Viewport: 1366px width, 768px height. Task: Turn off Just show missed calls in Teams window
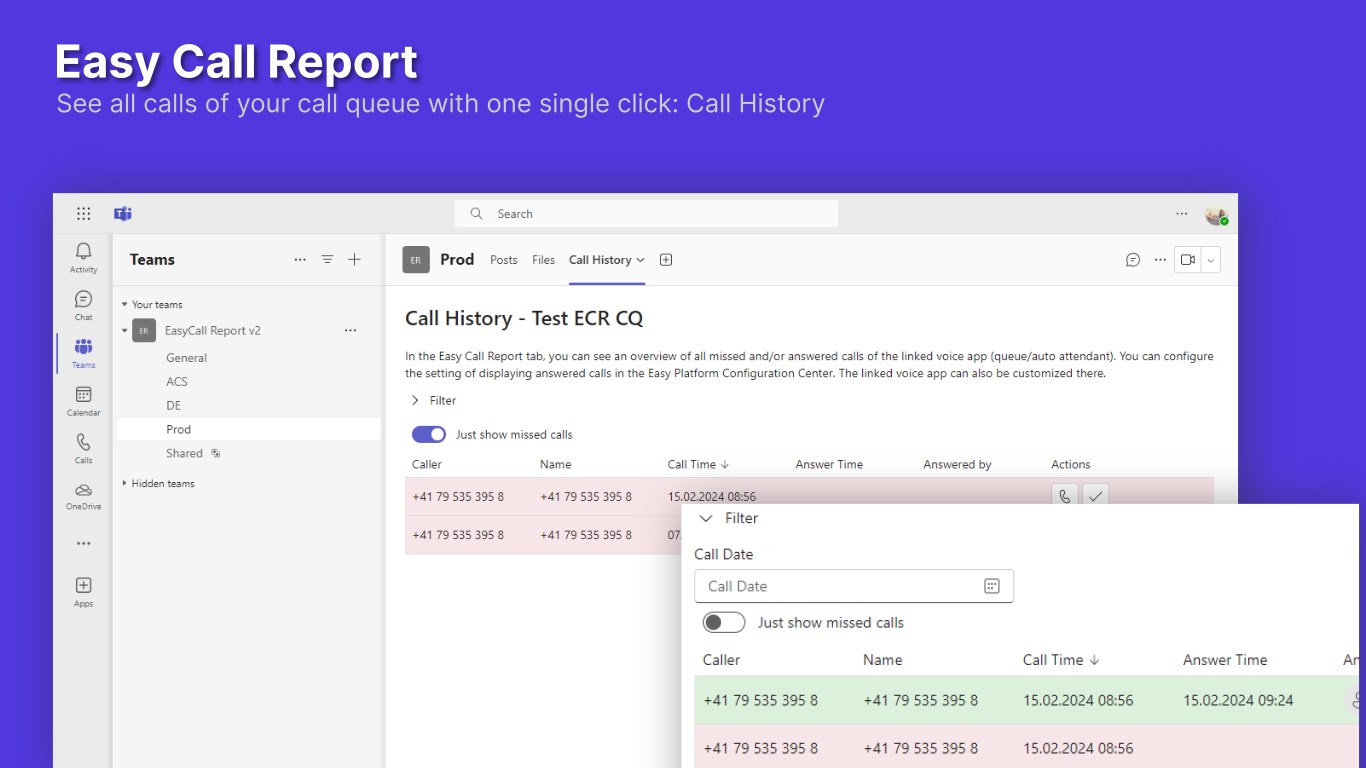click(429, 434)
